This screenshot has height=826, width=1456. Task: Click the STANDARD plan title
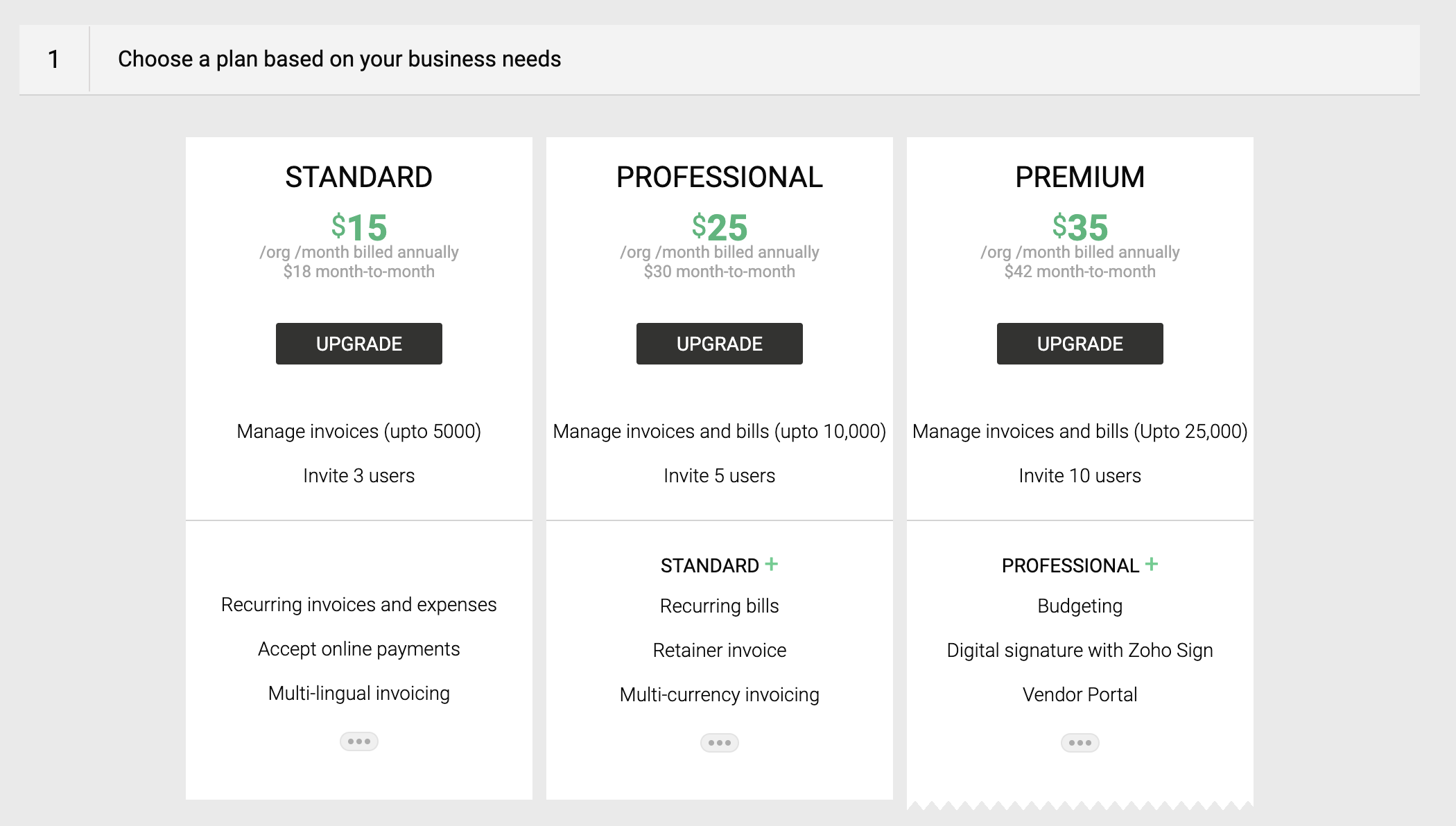[358, 177]
